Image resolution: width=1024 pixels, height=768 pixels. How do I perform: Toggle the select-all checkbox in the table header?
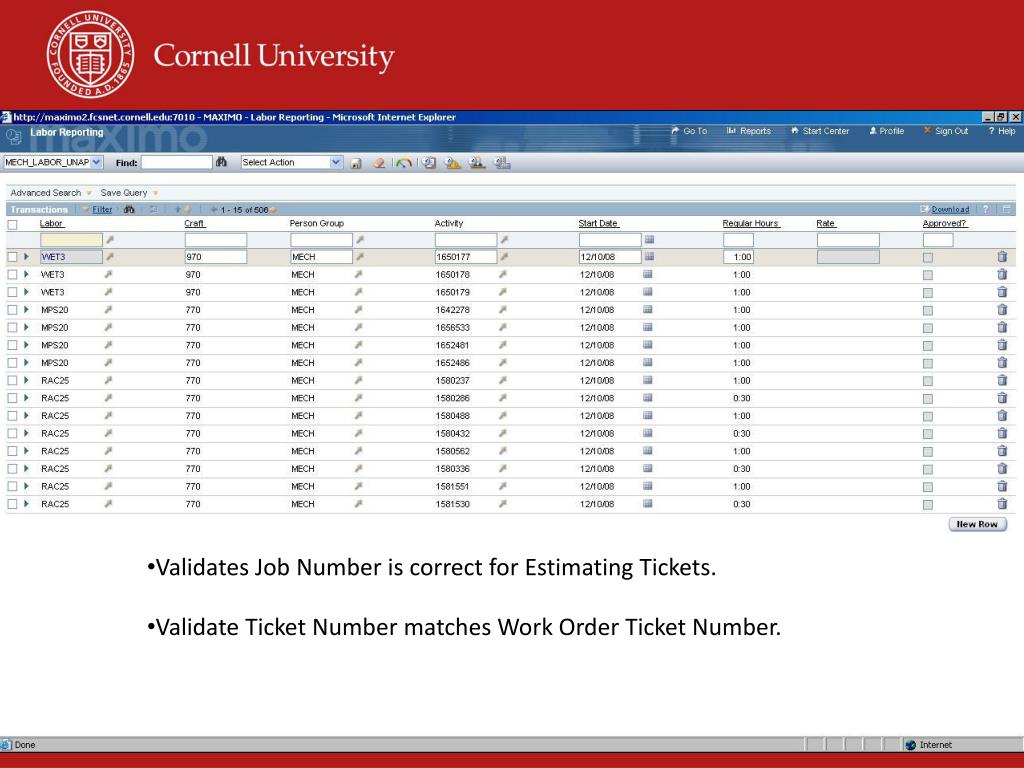point(12,225)
